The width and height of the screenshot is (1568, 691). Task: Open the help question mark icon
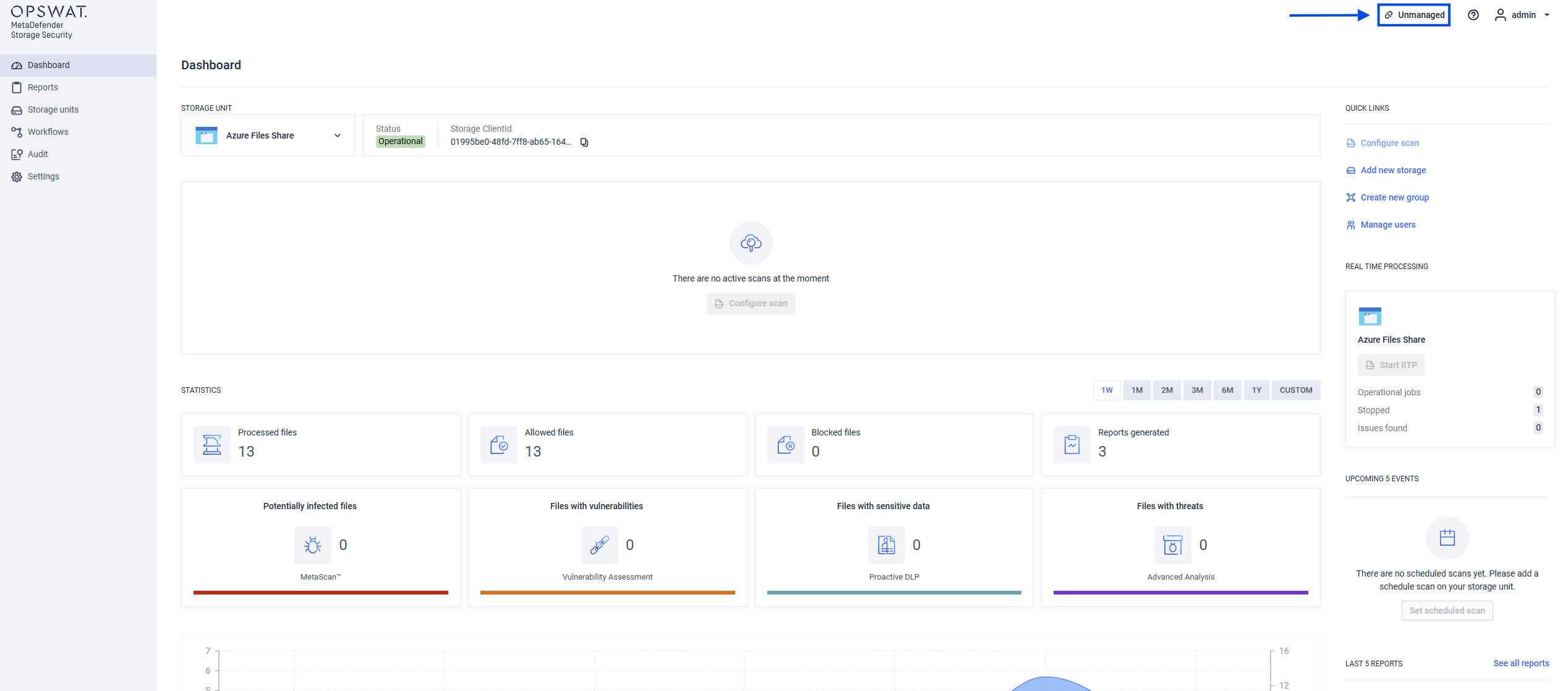1473,15
